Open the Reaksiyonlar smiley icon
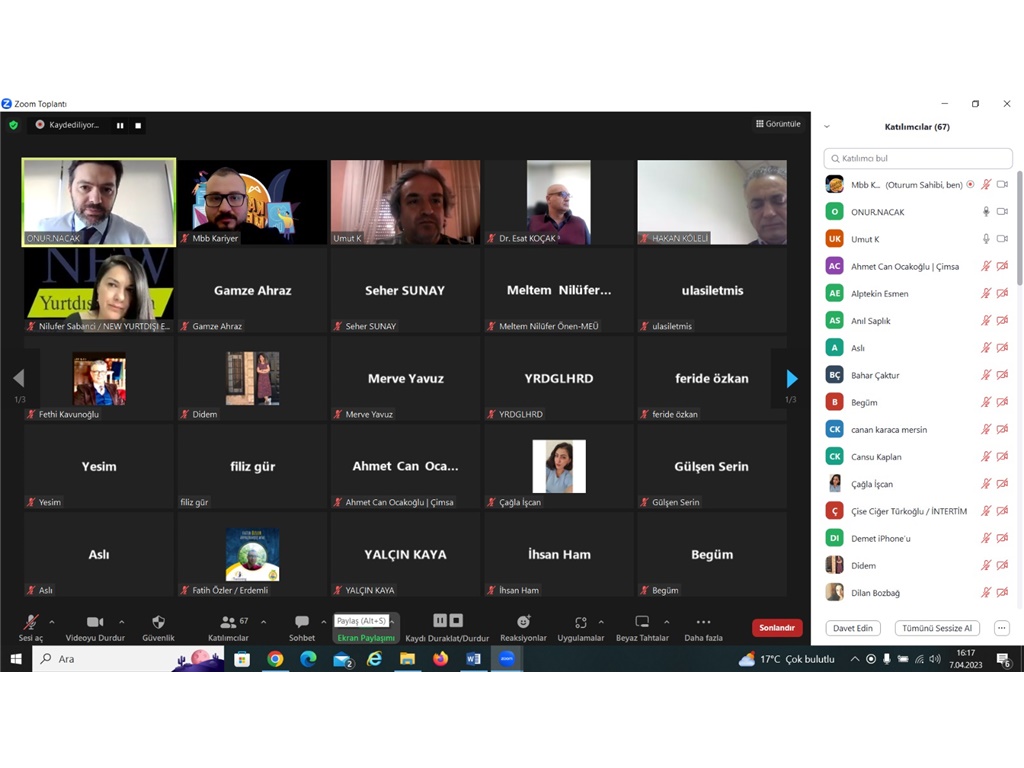1024x768 pixels. pyautogui.click(x=523, y=622)
